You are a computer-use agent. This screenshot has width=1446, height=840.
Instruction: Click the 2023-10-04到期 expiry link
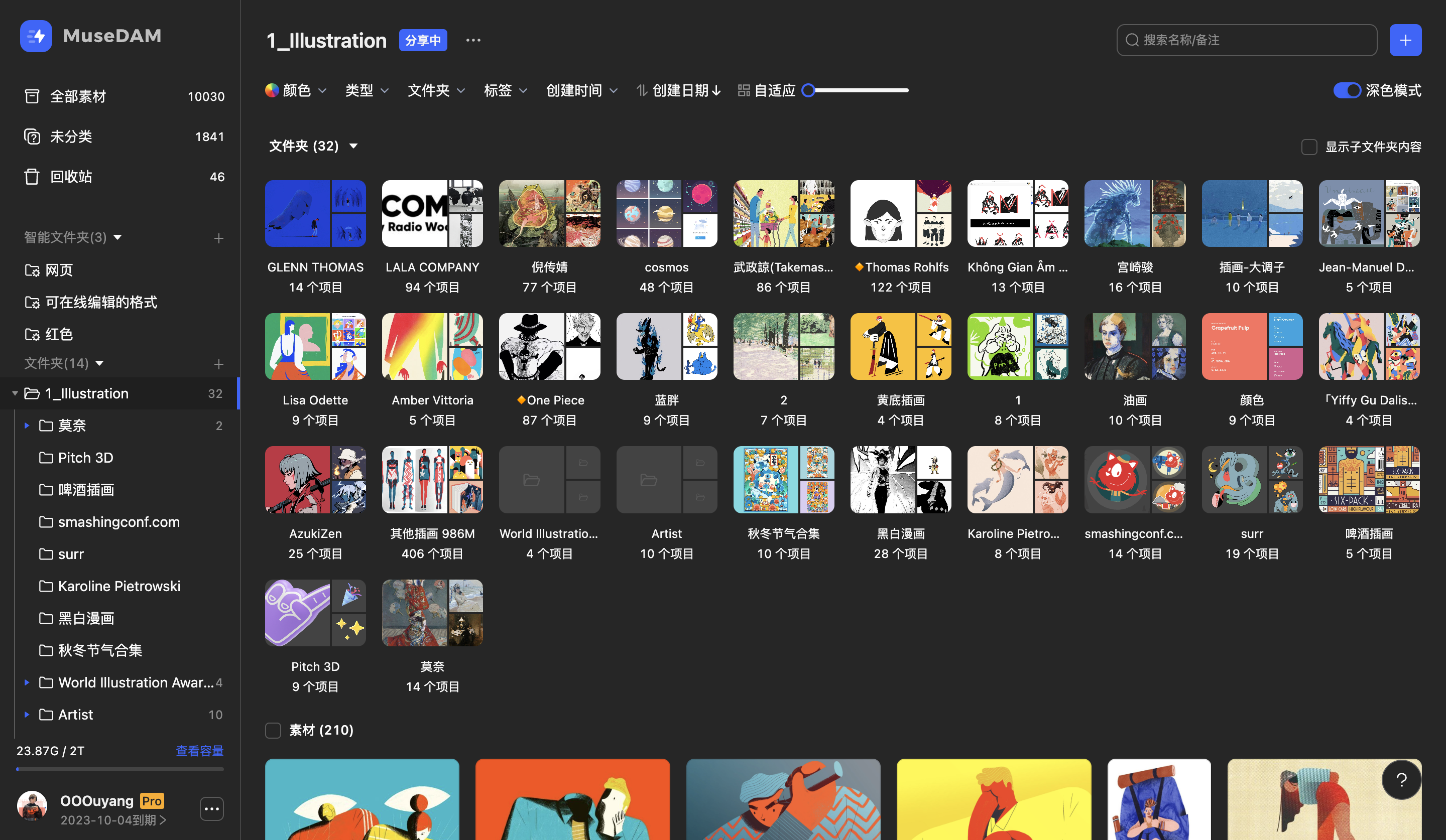click(113, 820)
